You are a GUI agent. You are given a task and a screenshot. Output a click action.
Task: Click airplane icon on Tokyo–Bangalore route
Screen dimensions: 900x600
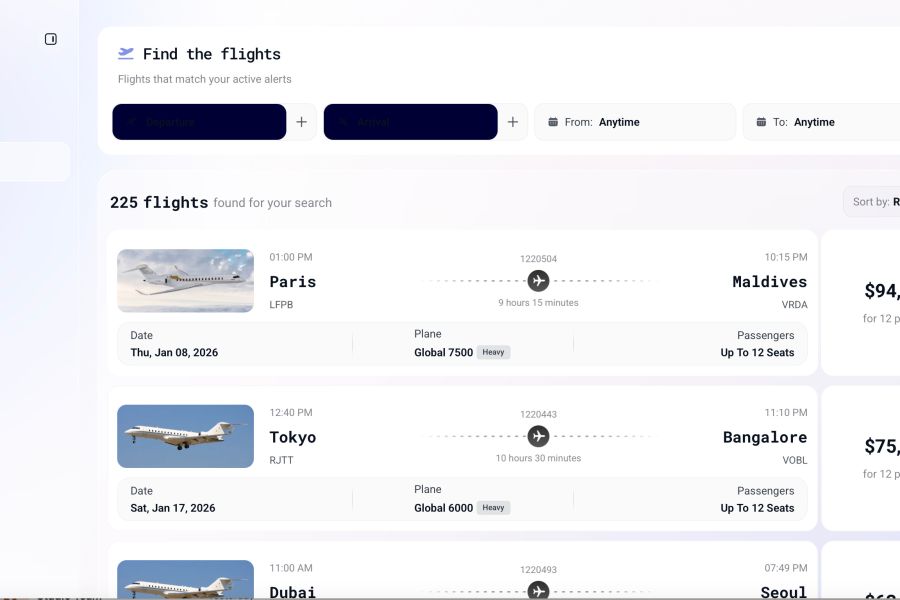(538, 436)
